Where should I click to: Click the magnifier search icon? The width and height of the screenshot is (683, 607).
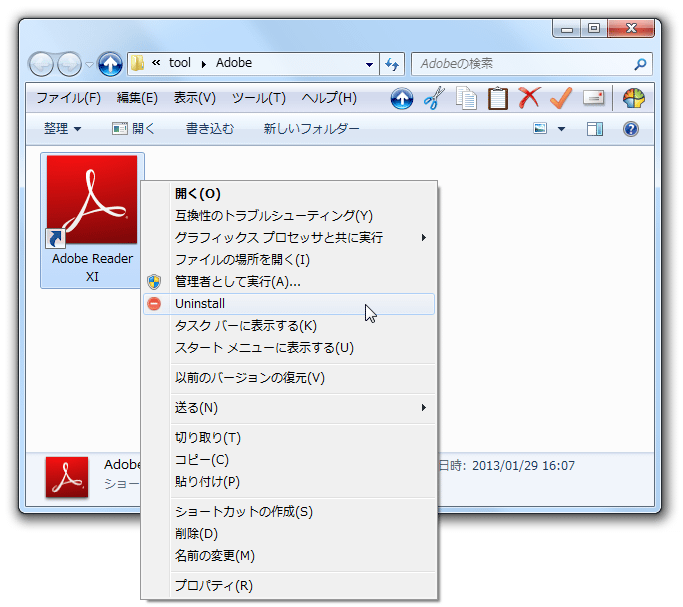[x=640, y=64]
